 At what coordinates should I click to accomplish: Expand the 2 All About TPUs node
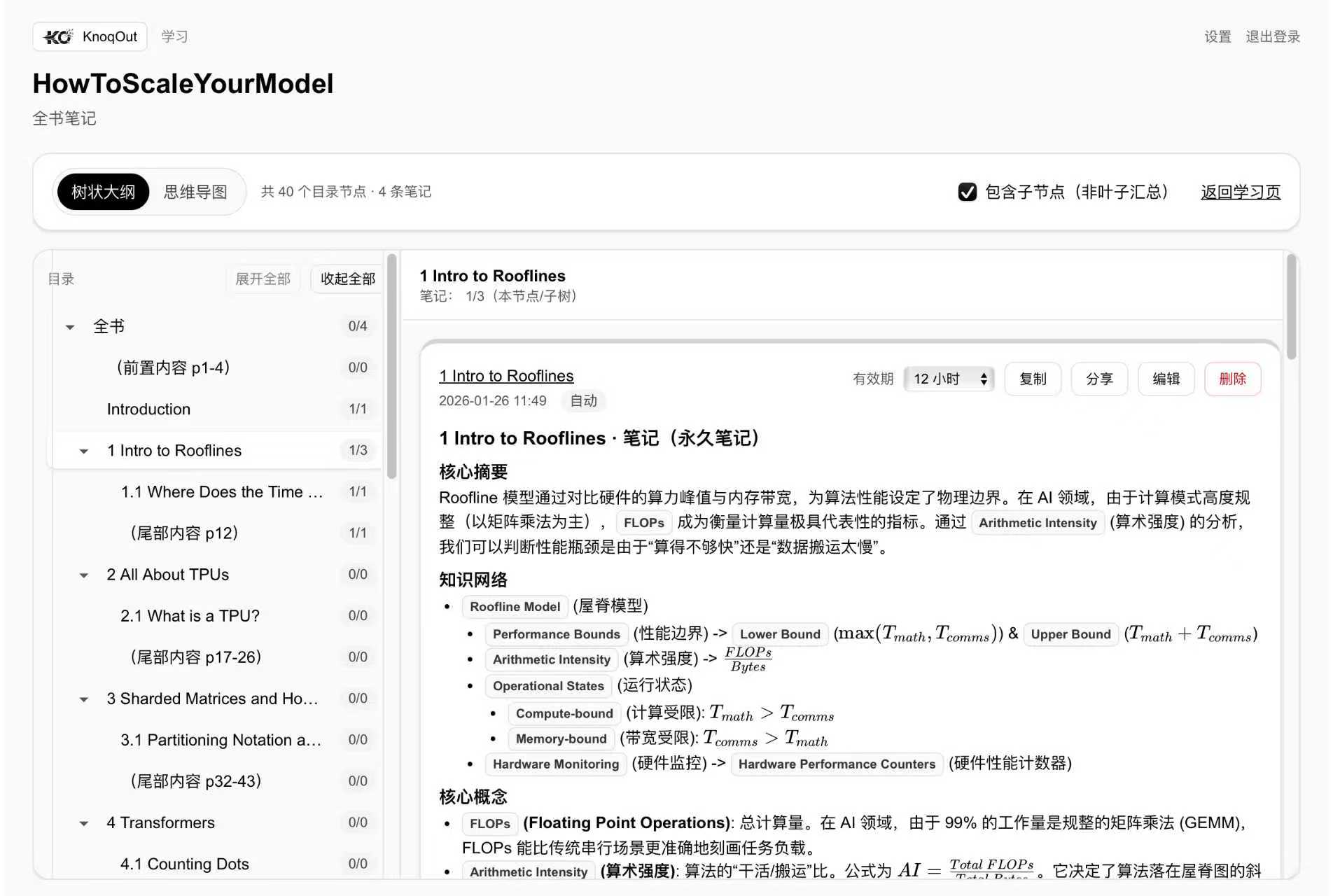(84, 575)
